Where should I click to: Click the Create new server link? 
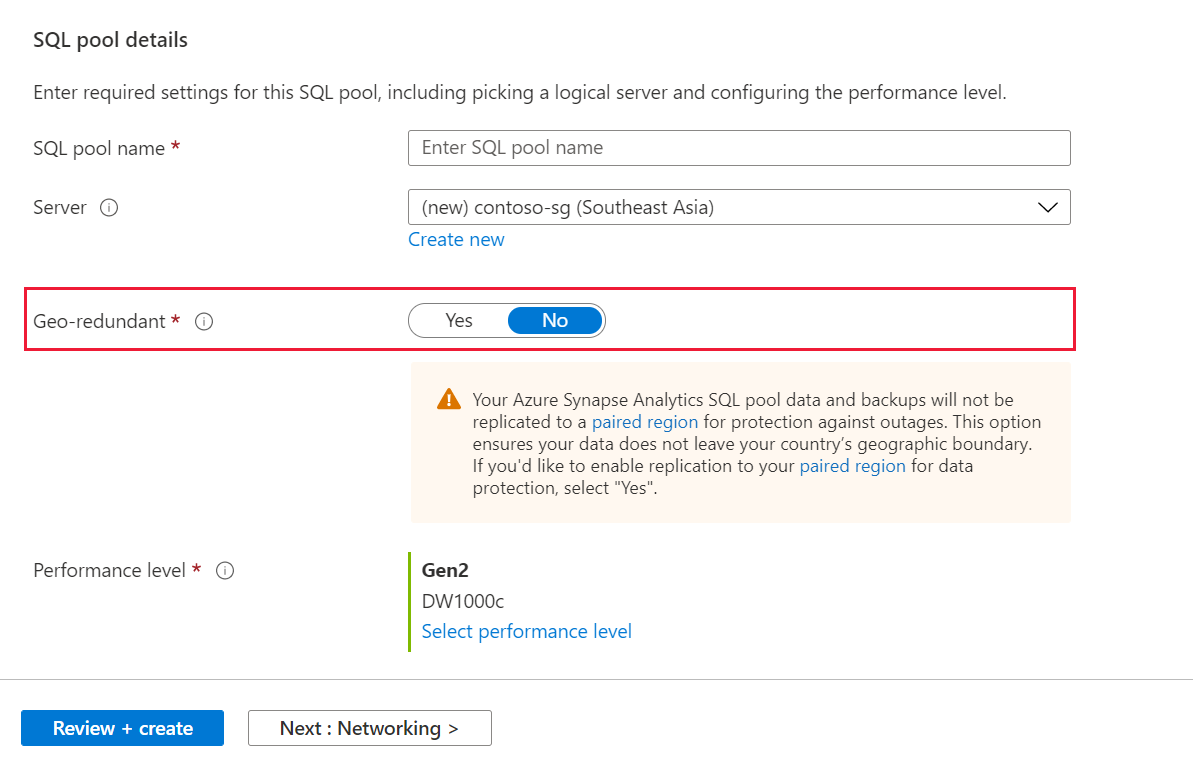(x=456, y=240)
